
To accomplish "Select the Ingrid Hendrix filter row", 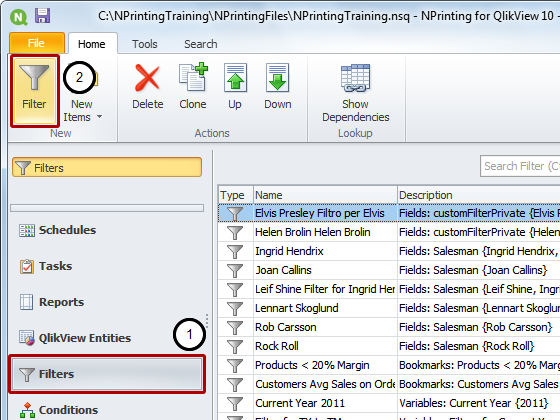I will (389, 251).
